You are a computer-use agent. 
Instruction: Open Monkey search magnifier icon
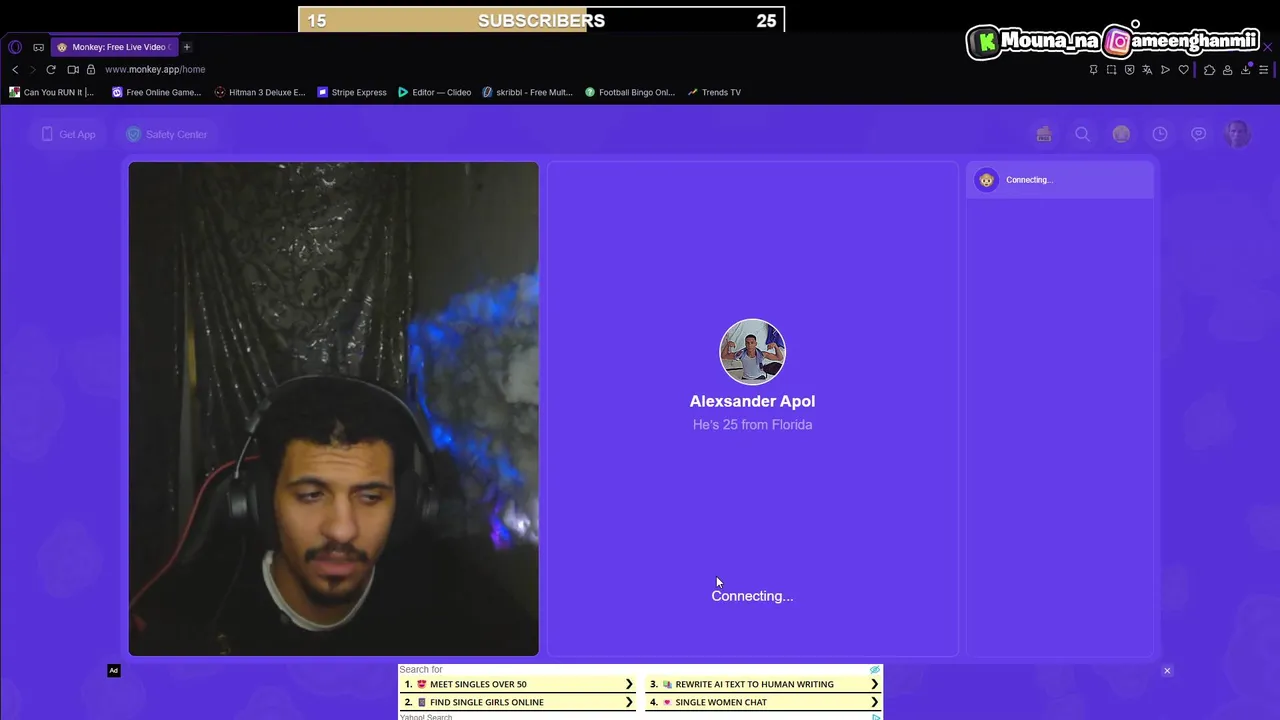1082,134
